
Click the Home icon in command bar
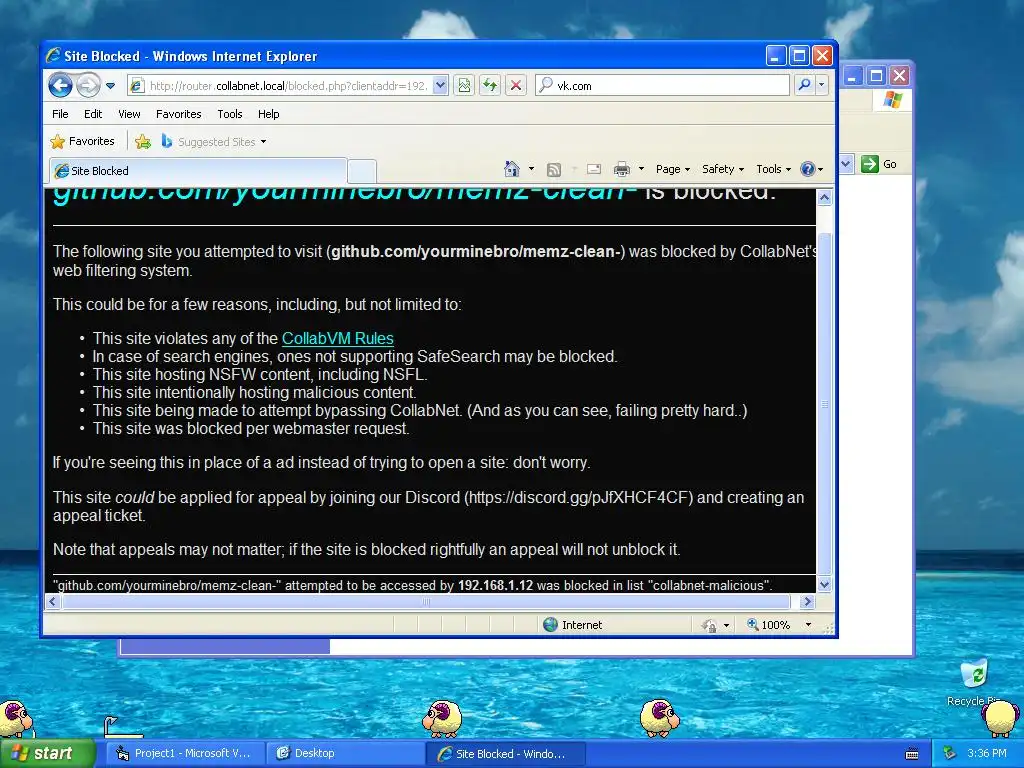click(511, 169)
